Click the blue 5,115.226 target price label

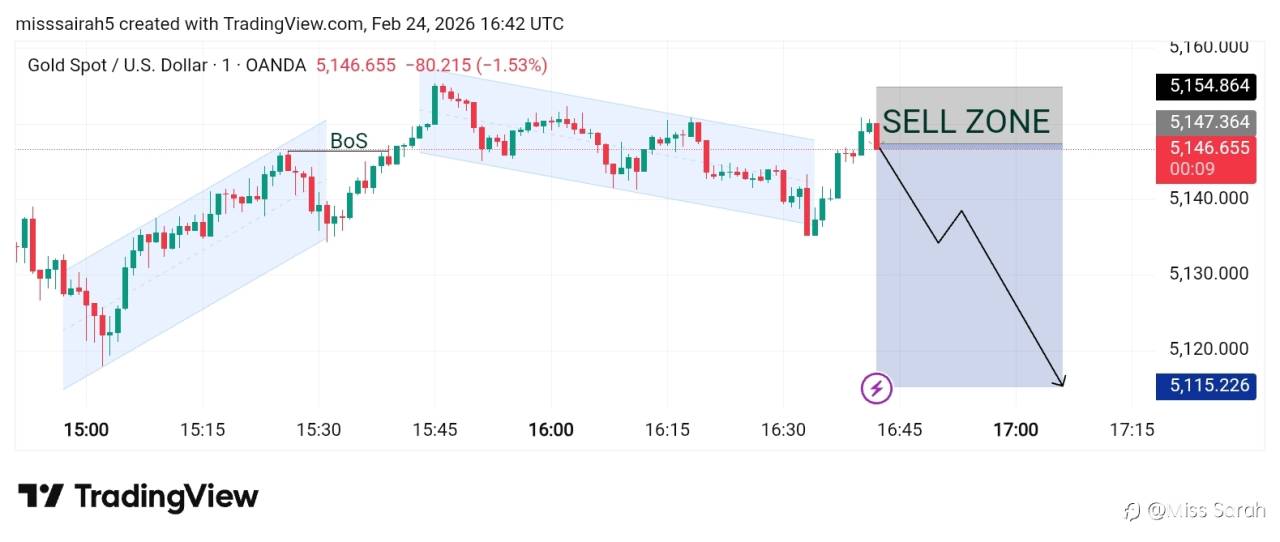1205,385
